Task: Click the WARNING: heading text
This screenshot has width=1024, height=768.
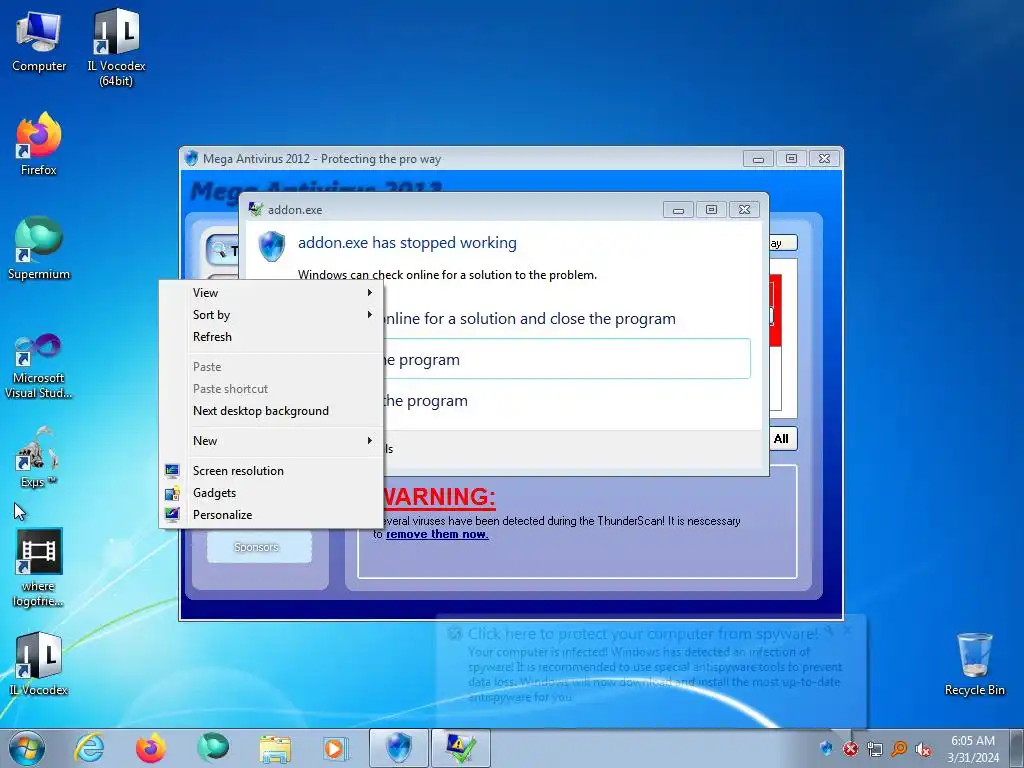Action: click(440, 497)
